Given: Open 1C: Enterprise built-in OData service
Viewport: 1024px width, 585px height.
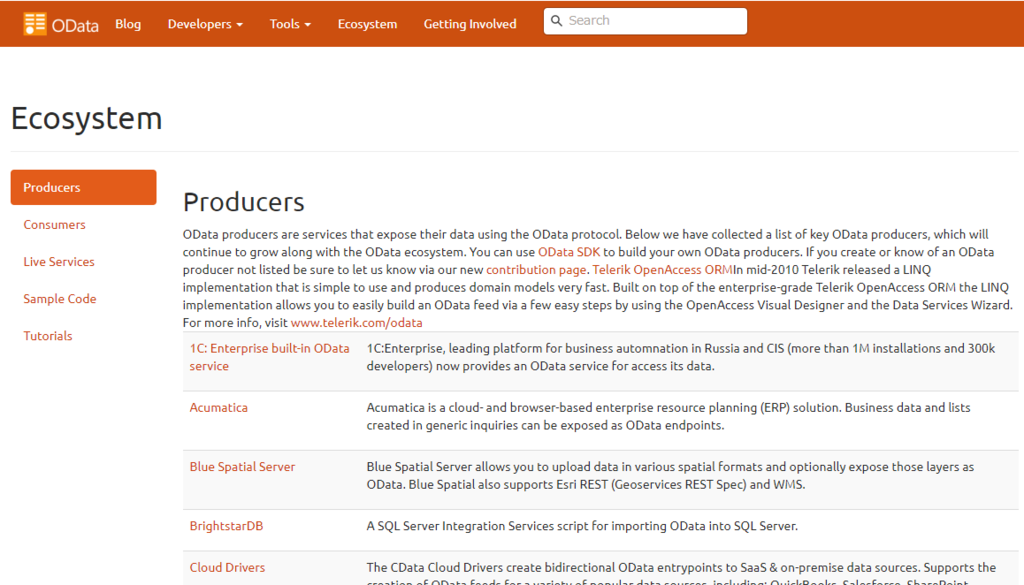Looking at the screenshot, I should 269,357.
